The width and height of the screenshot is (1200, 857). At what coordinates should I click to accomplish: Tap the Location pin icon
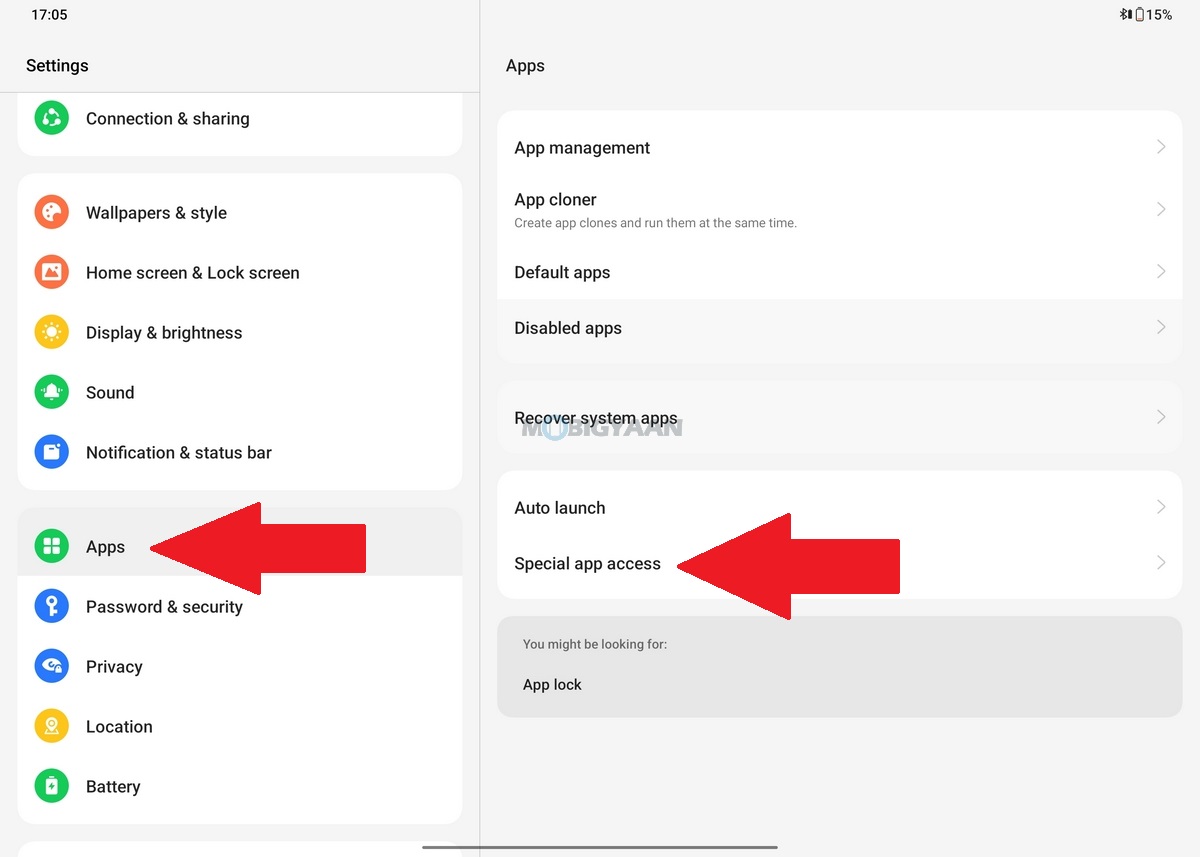(51, 726)
